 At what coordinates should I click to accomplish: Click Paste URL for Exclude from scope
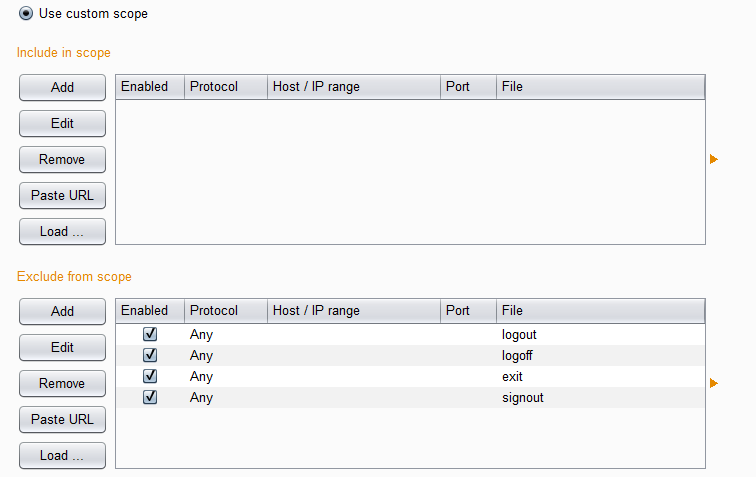(62, 420)
